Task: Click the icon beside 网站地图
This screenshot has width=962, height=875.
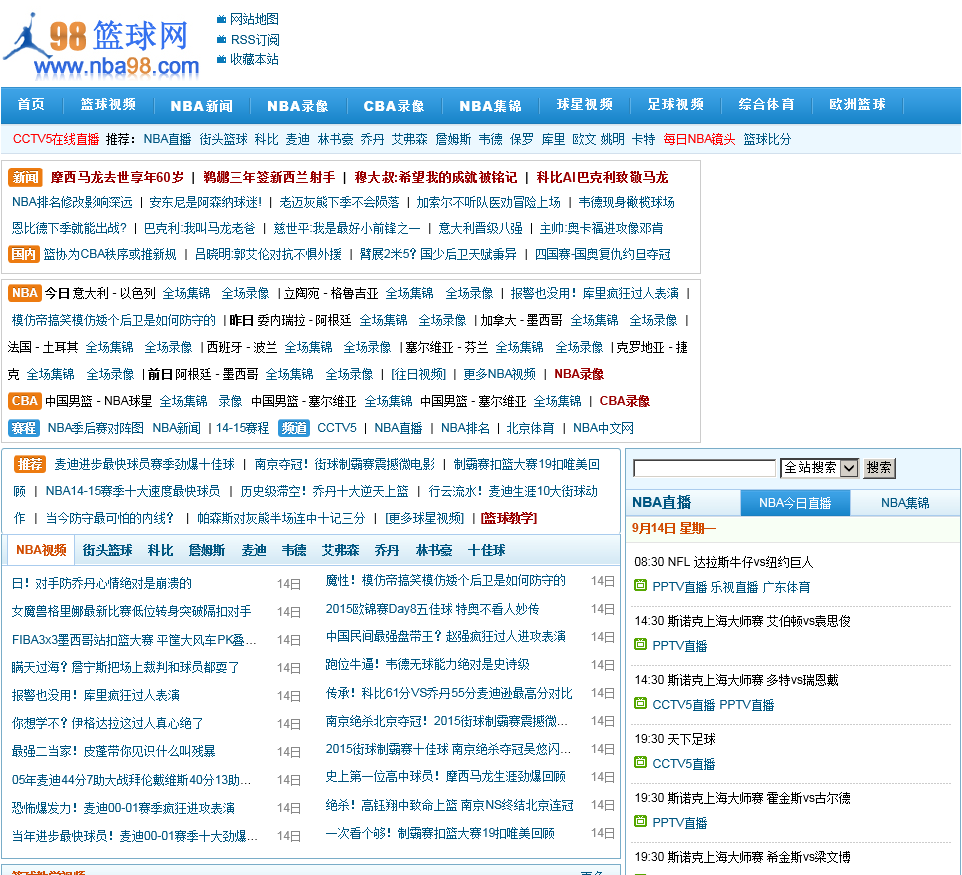Action: [x=221, y=20]
